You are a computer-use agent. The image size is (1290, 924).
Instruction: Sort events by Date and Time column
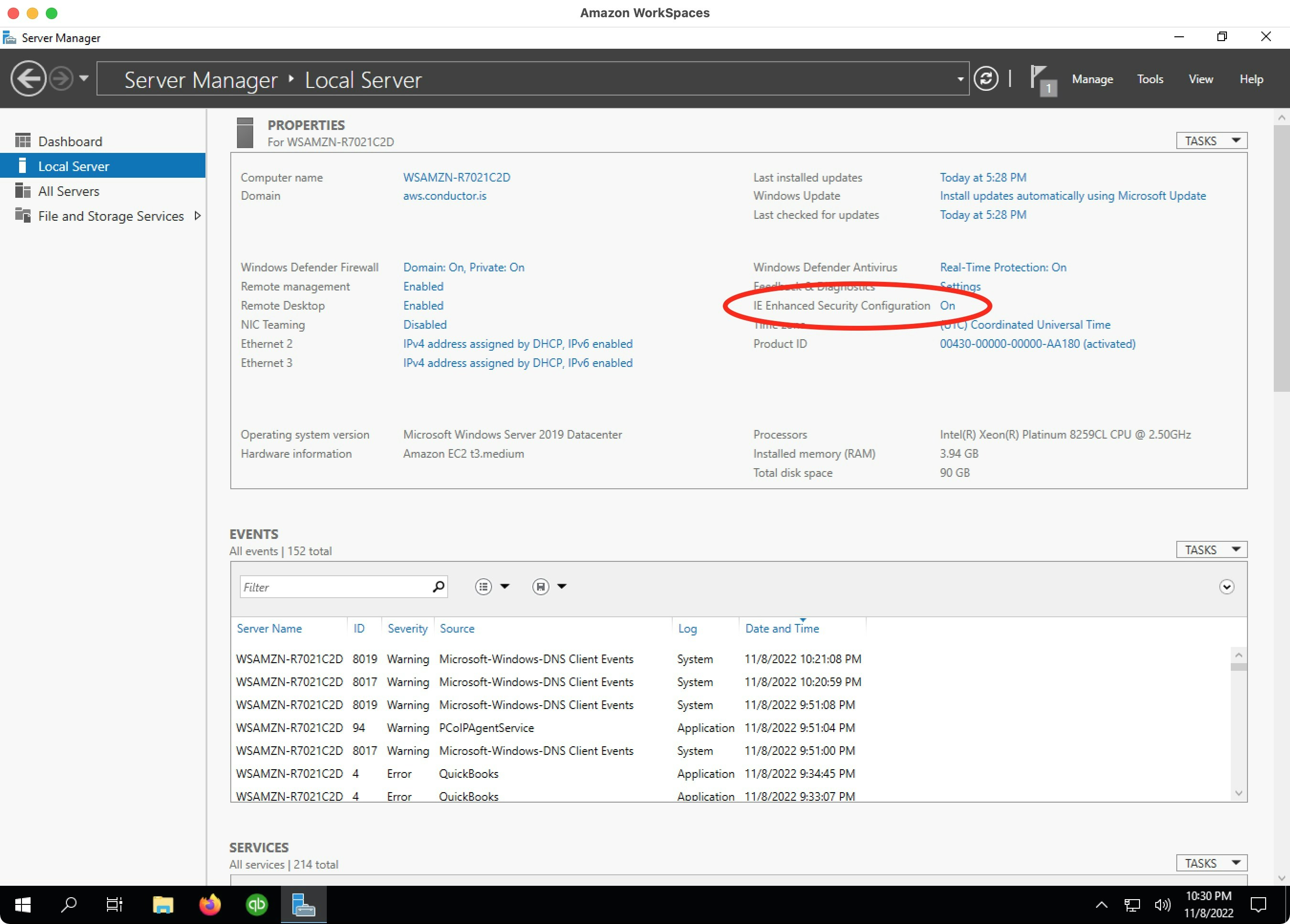pos(782,628)
